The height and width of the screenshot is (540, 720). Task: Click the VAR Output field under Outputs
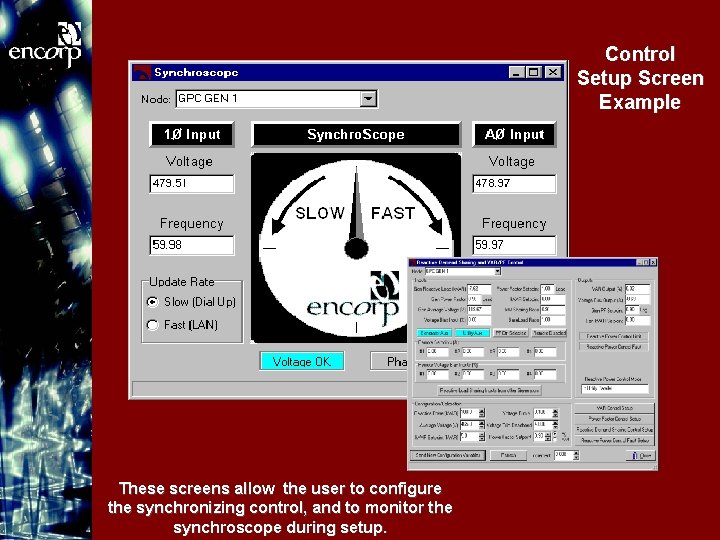point(637,289)
